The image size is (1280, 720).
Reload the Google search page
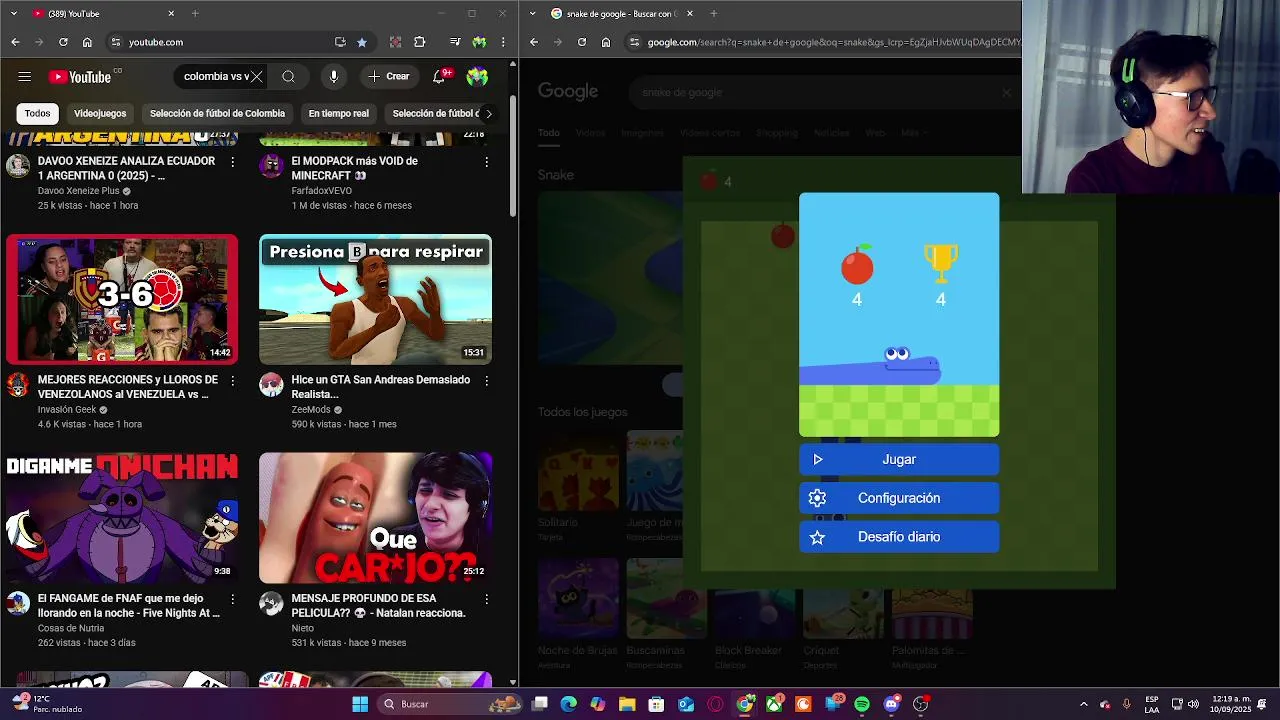coord(582,42)
